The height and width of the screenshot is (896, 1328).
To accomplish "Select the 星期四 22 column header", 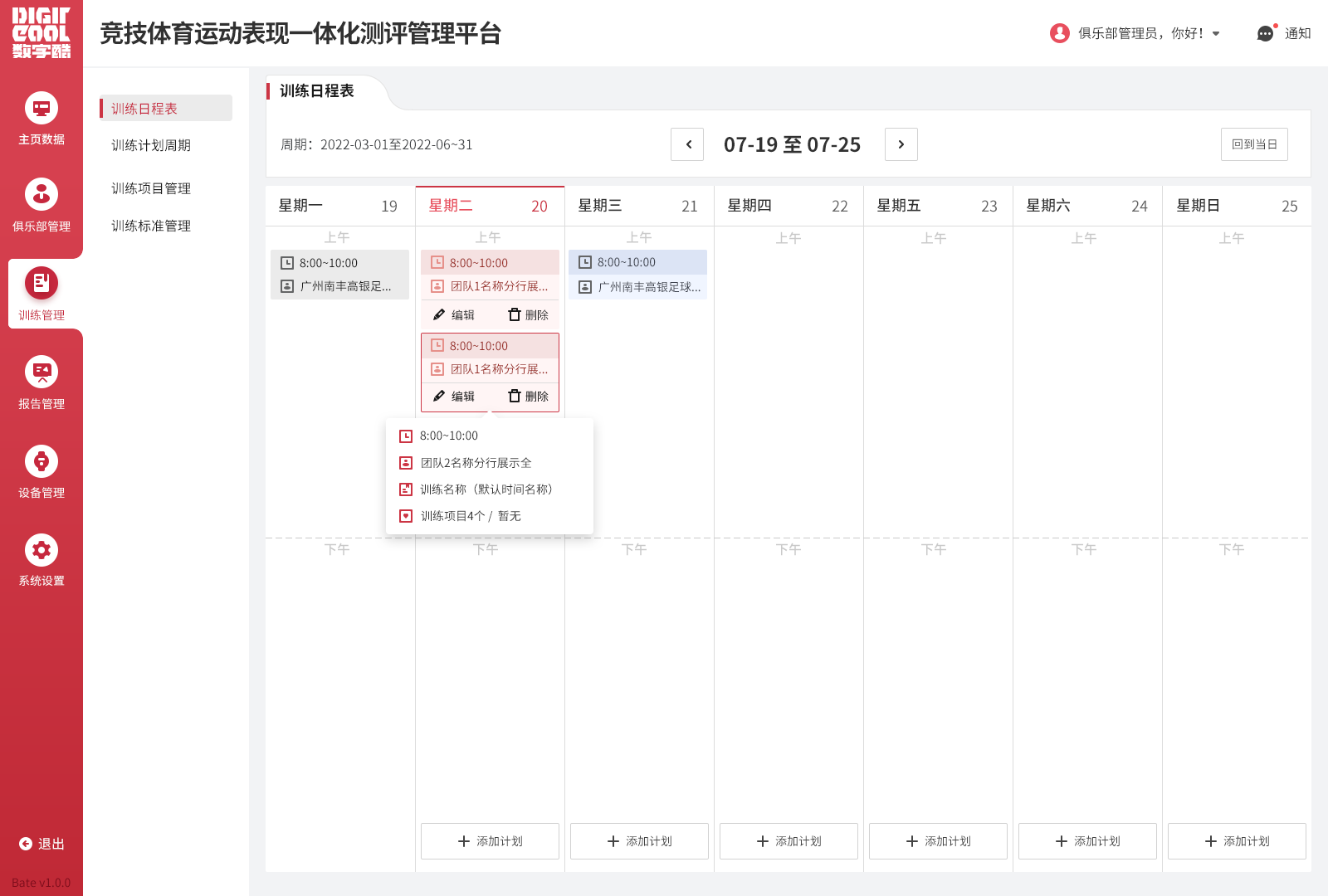I will click(x=788, y=206).
